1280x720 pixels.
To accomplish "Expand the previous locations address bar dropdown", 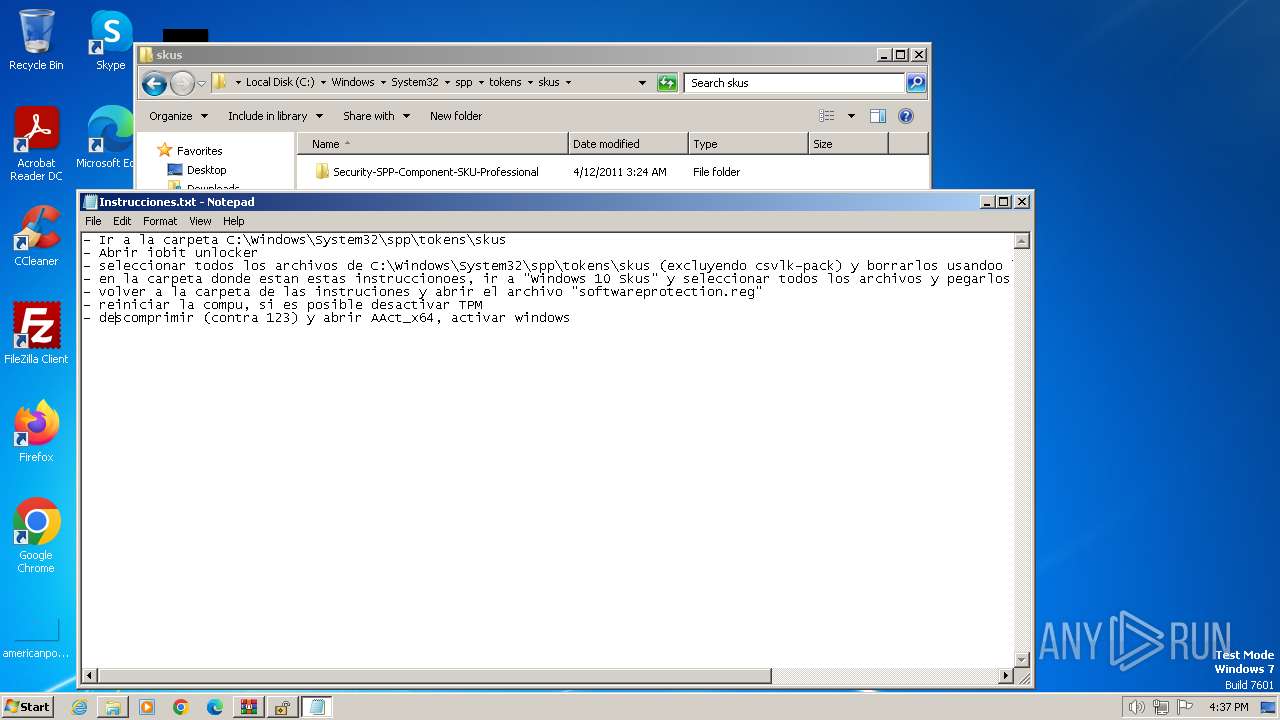I will point(642,83).
